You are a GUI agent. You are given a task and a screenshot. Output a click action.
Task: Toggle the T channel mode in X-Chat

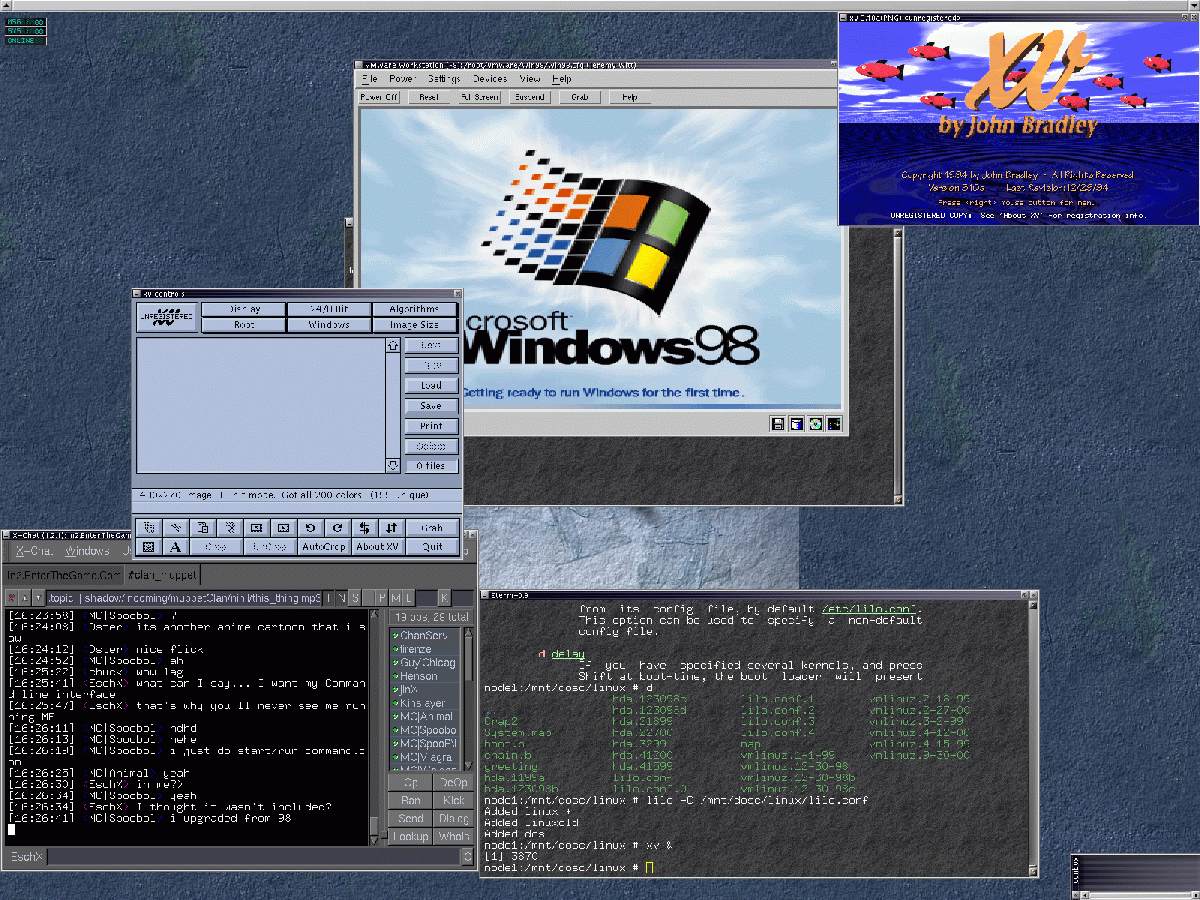click(329, 597)
